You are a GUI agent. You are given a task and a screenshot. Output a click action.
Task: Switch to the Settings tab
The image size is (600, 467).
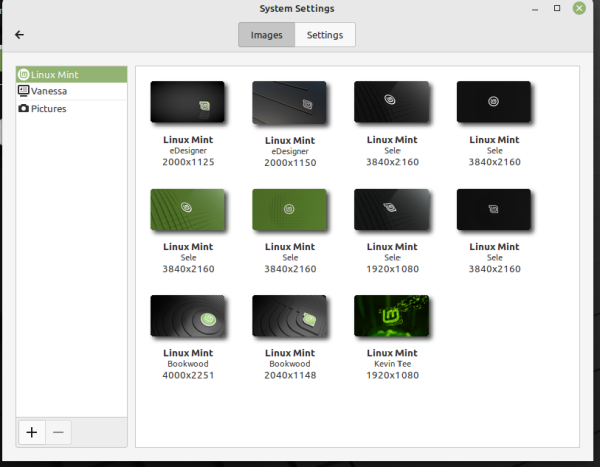tap(325, 35)
